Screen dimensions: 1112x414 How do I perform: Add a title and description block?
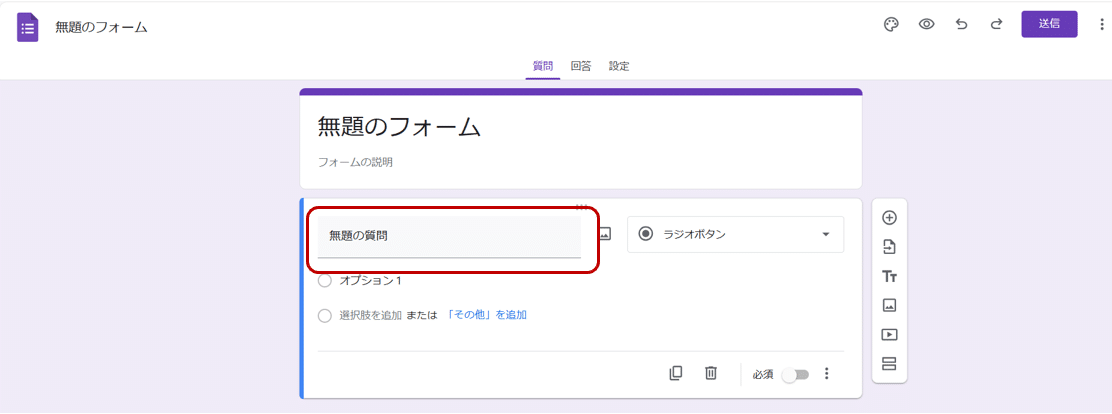tap(889, 276)
